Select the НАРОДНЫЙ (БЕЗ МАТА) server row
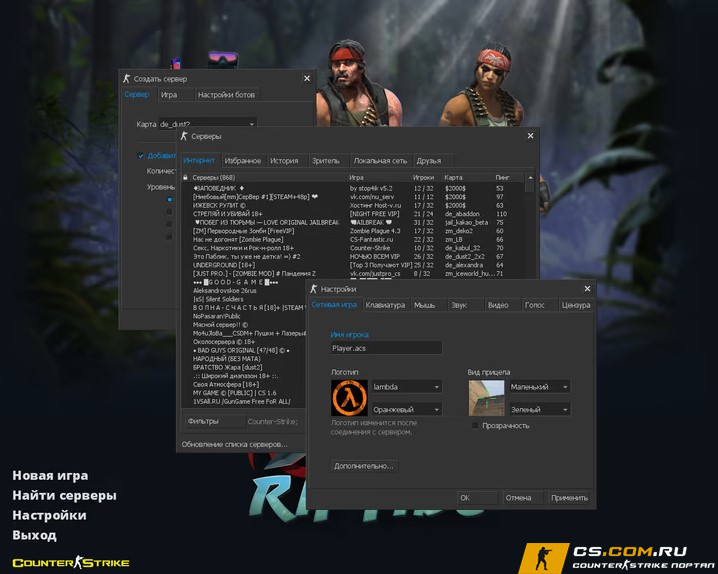Screen dimensions: 718x574 pyautogui.click(x=244, y=359)
